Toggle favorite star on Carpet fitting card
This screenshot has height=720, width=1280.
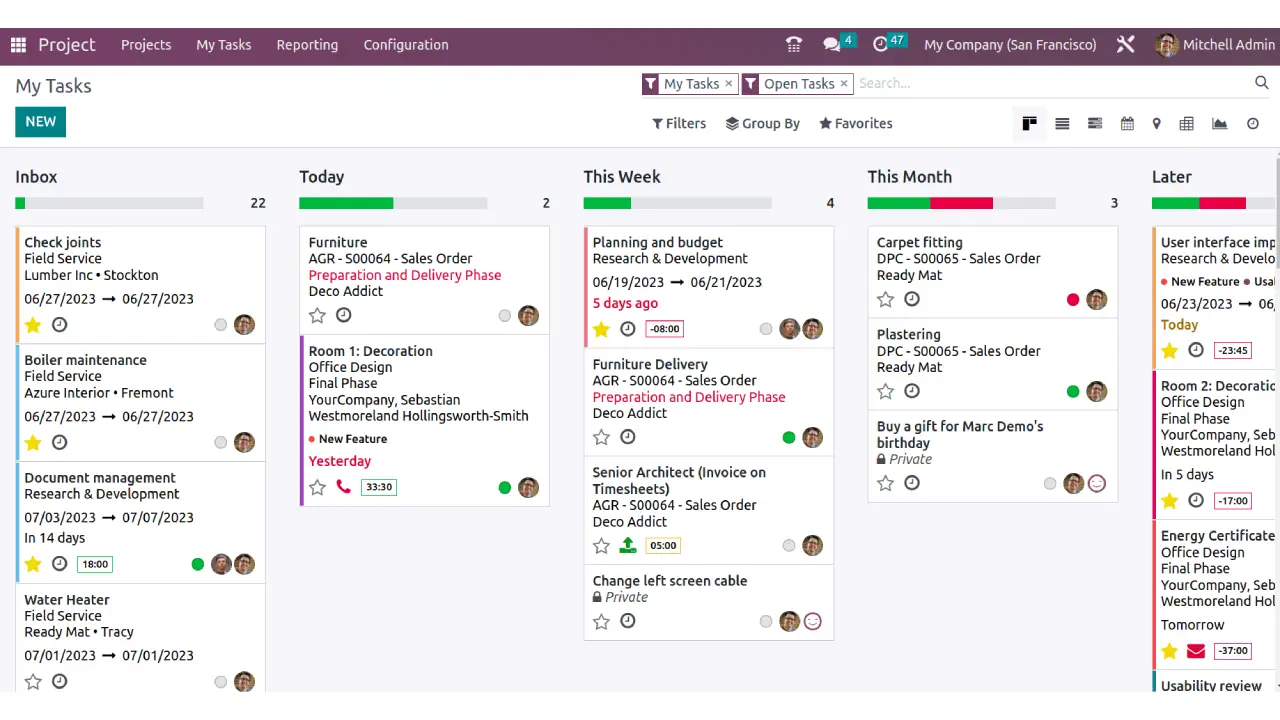point(885,299)
